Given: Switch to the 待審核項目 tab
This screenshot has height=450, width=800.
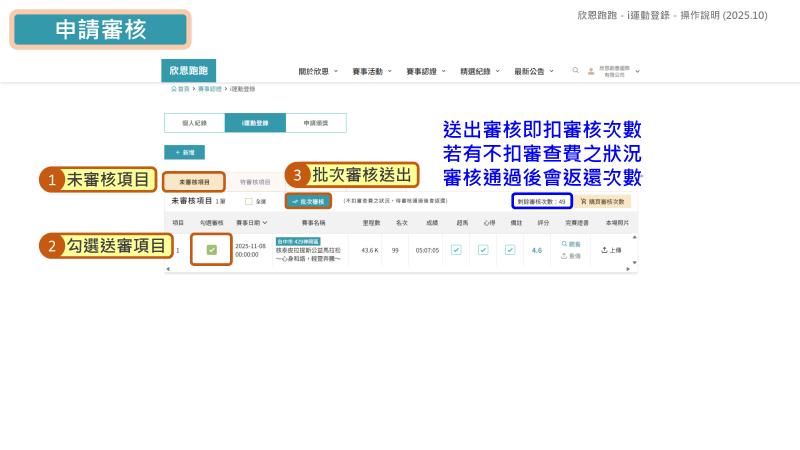Looking at the screenshot, I should coord(255,182).
